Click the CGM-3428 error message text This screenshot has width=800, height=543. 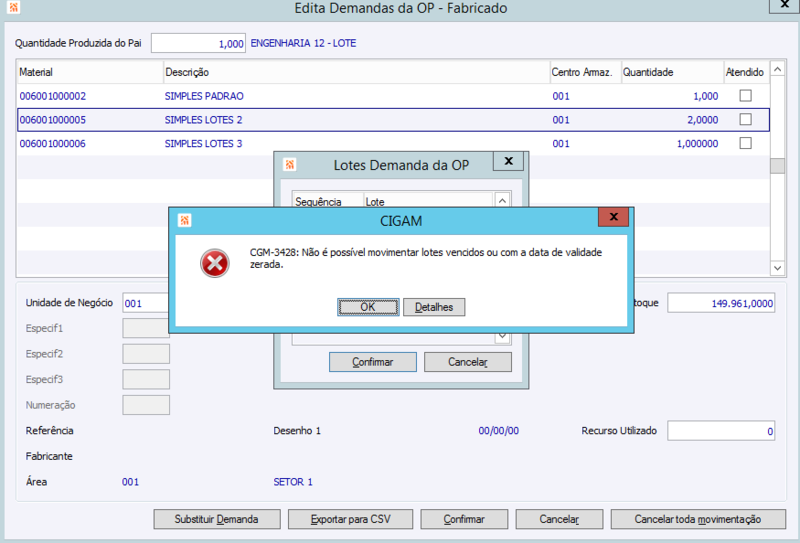click(x=426, y=258)
